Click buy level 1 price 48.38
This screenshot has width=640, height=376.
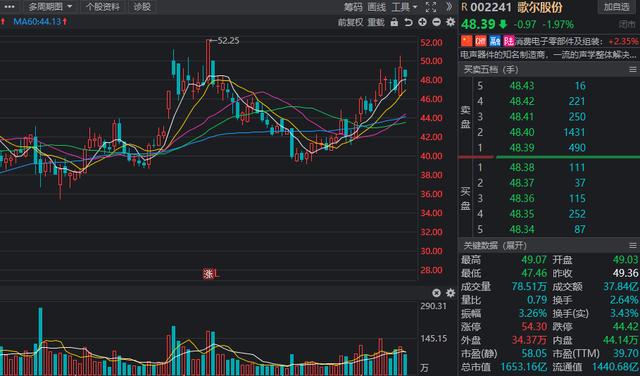(522, 167)
